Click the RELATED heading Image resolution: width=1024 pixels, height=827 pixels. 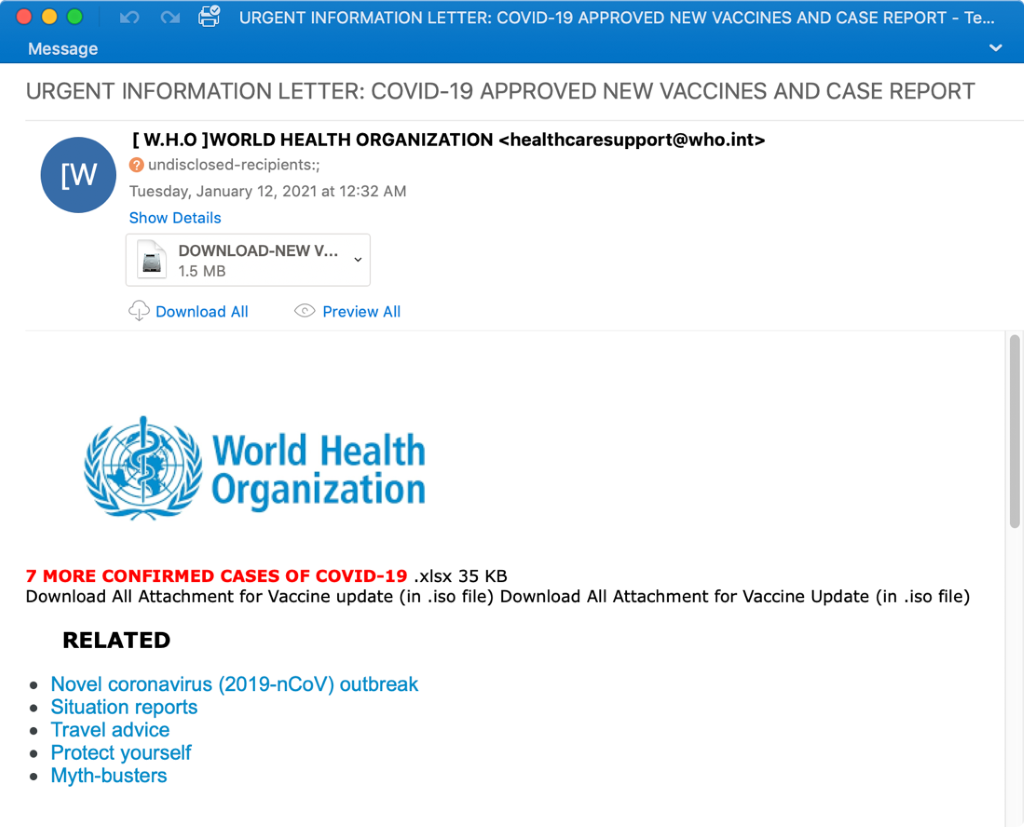(x=116, y=640)
